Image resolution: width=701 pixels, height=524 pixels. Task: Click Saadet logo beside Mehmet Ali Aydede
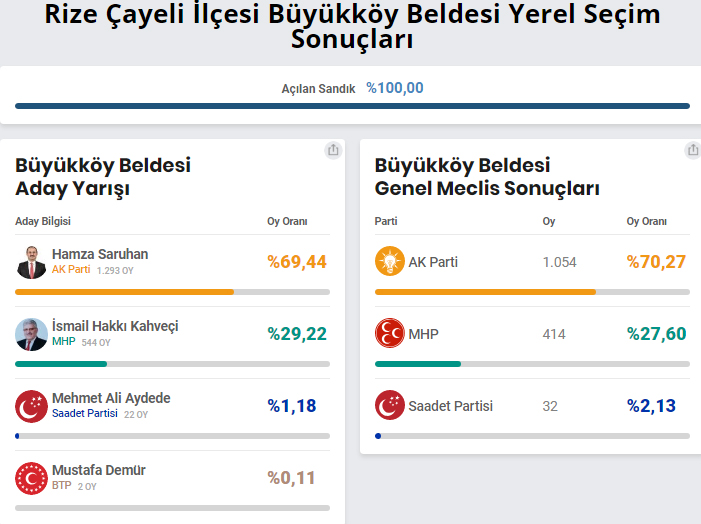31,406
